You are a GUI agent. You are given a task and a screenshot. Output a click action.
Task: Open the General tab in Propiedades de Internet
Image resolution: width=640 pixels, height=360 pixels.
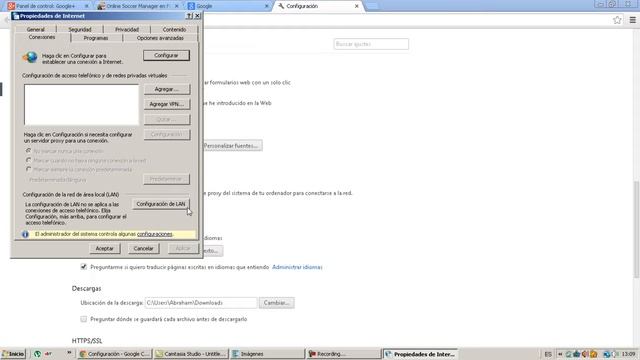pos(36,29)
